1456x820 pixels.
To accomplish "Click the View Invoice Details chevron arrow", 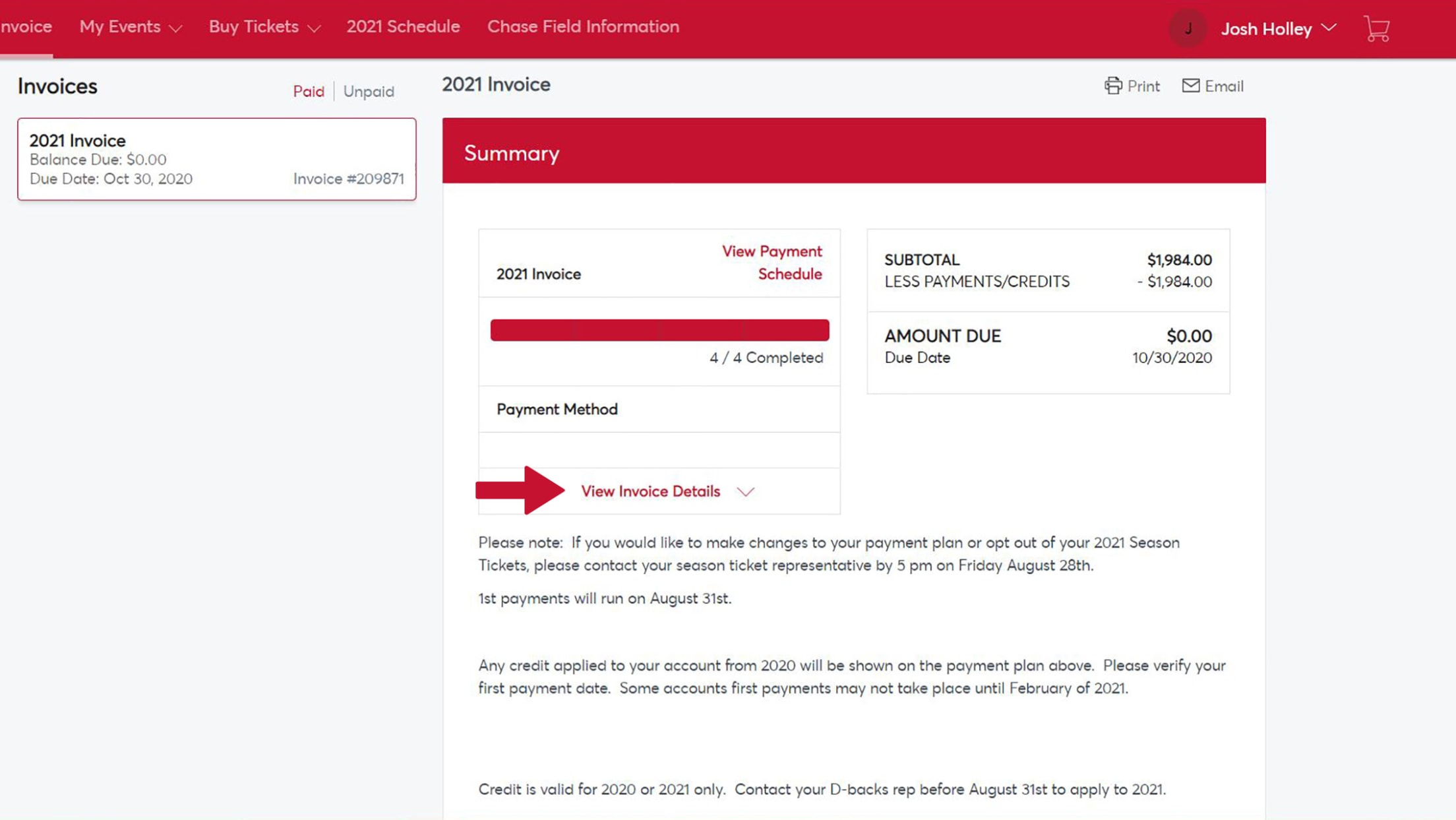I will pos(747,492).
